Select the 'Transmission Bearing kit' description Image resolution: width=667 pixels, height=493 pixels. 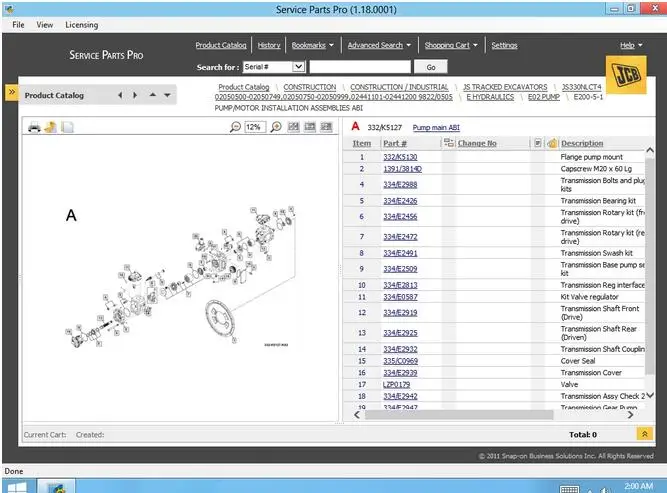coord(598,201)
